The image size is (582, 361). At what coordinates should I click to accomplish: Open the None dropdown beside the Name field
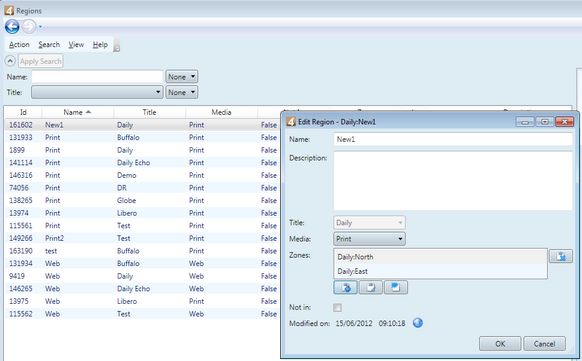[182, 77]
